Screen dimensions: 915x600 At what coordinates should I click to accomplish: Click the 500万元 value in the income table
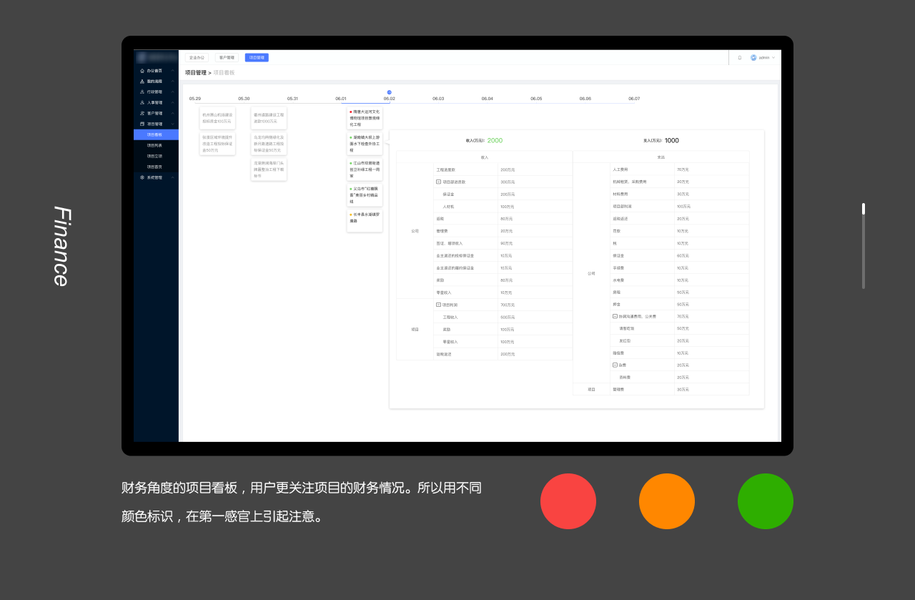pos(507,318)
